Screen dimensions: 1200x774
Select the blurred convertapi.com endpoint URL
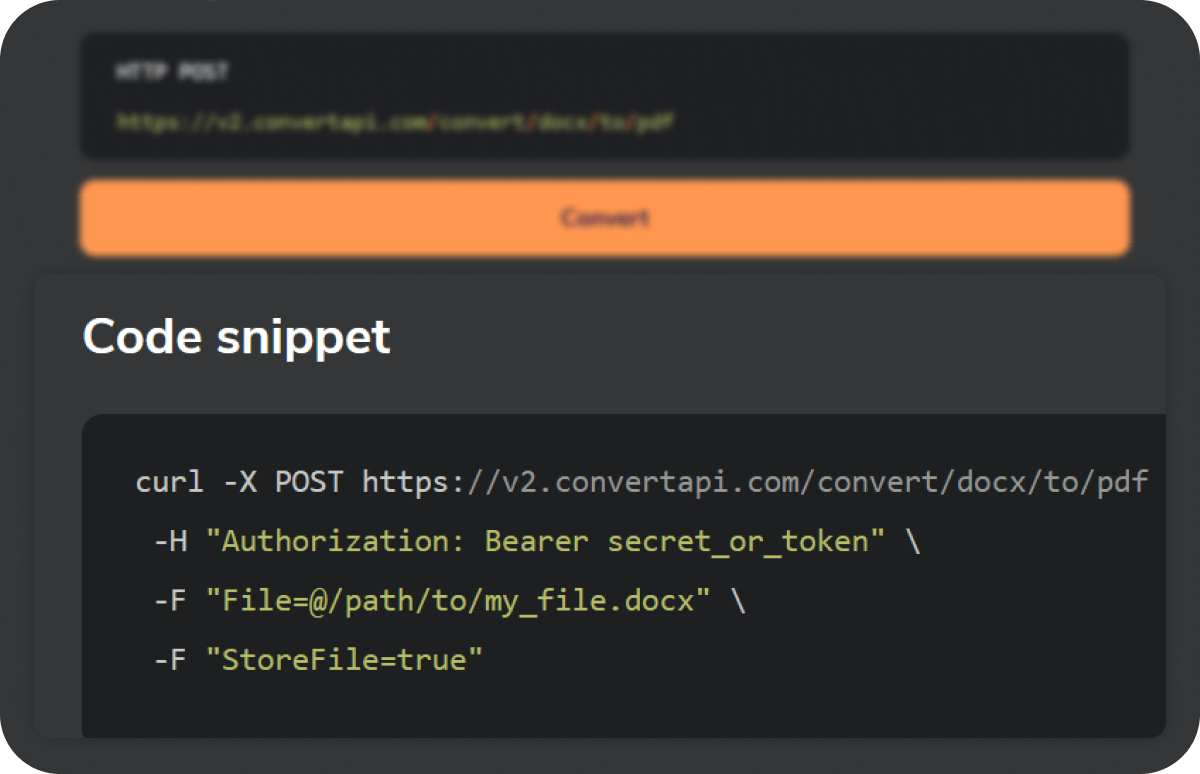pos(396,122)
